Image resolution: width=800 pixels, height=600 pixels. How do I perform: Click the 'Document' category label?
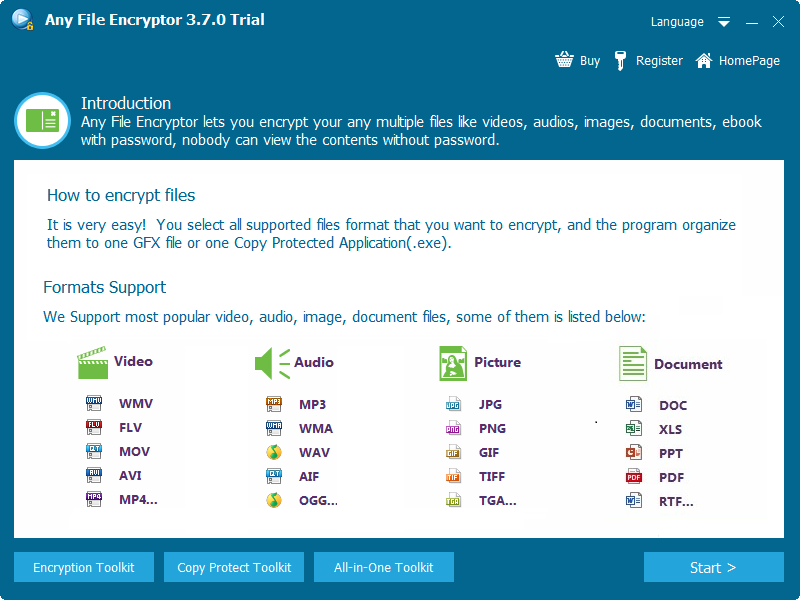(688, 364)
